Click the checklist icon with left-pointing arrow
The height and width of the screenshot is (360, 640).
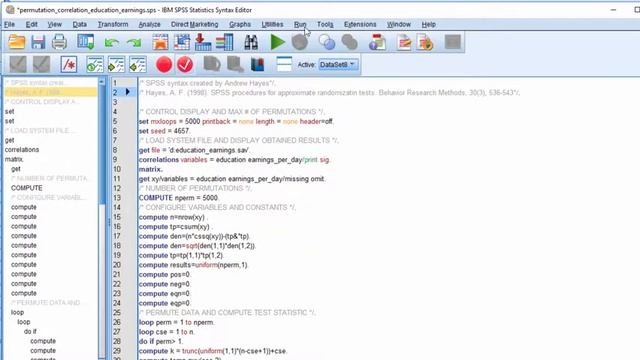click(x=138, y=64)
